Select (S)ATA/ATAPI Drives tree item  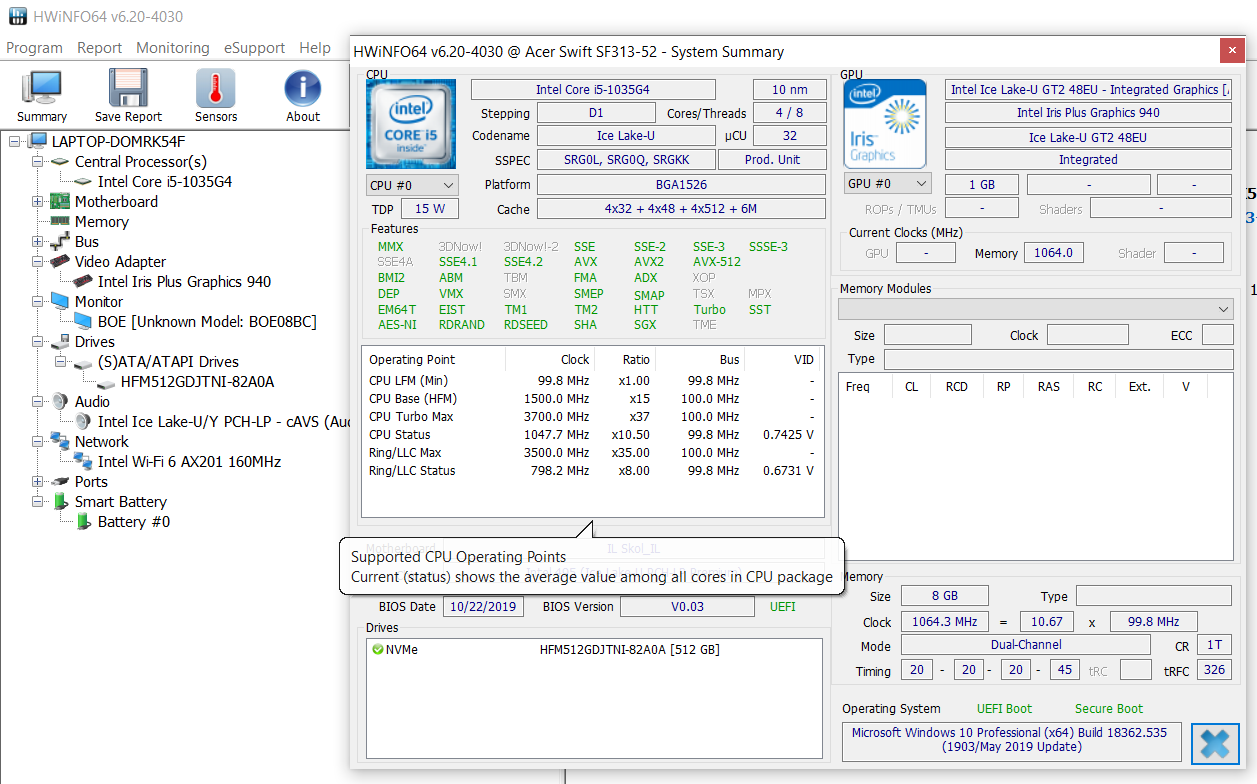coord(168,361)
